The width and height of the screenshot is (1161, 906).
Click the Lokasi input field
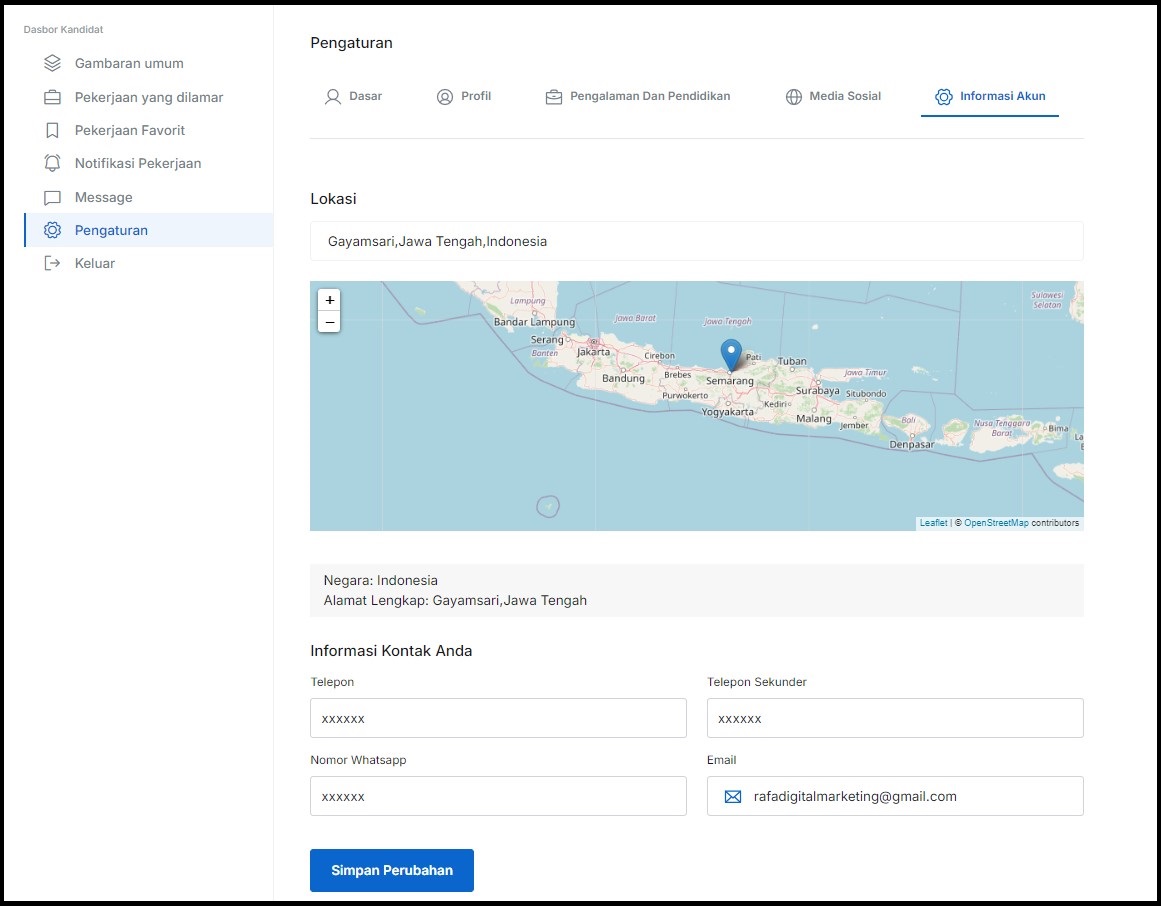[x=697, y=241]
